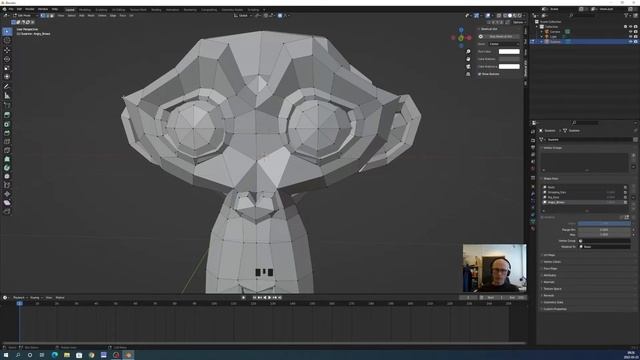640x360 pixels.
Task: Select the Basis shape key
Action: 584,187
